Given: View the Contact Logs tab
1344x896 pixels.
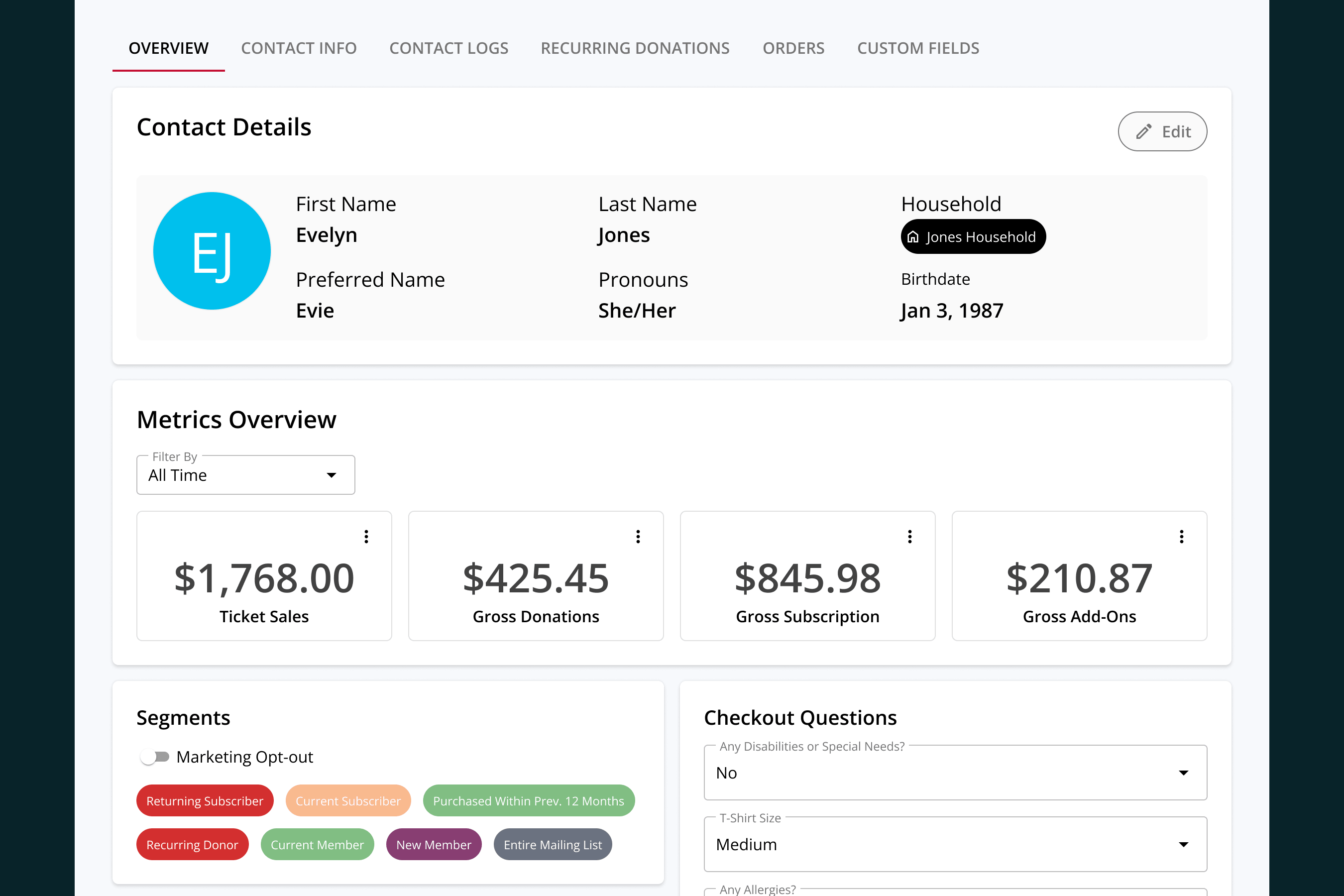Looking at the screenshot, I should click(448, 48).
